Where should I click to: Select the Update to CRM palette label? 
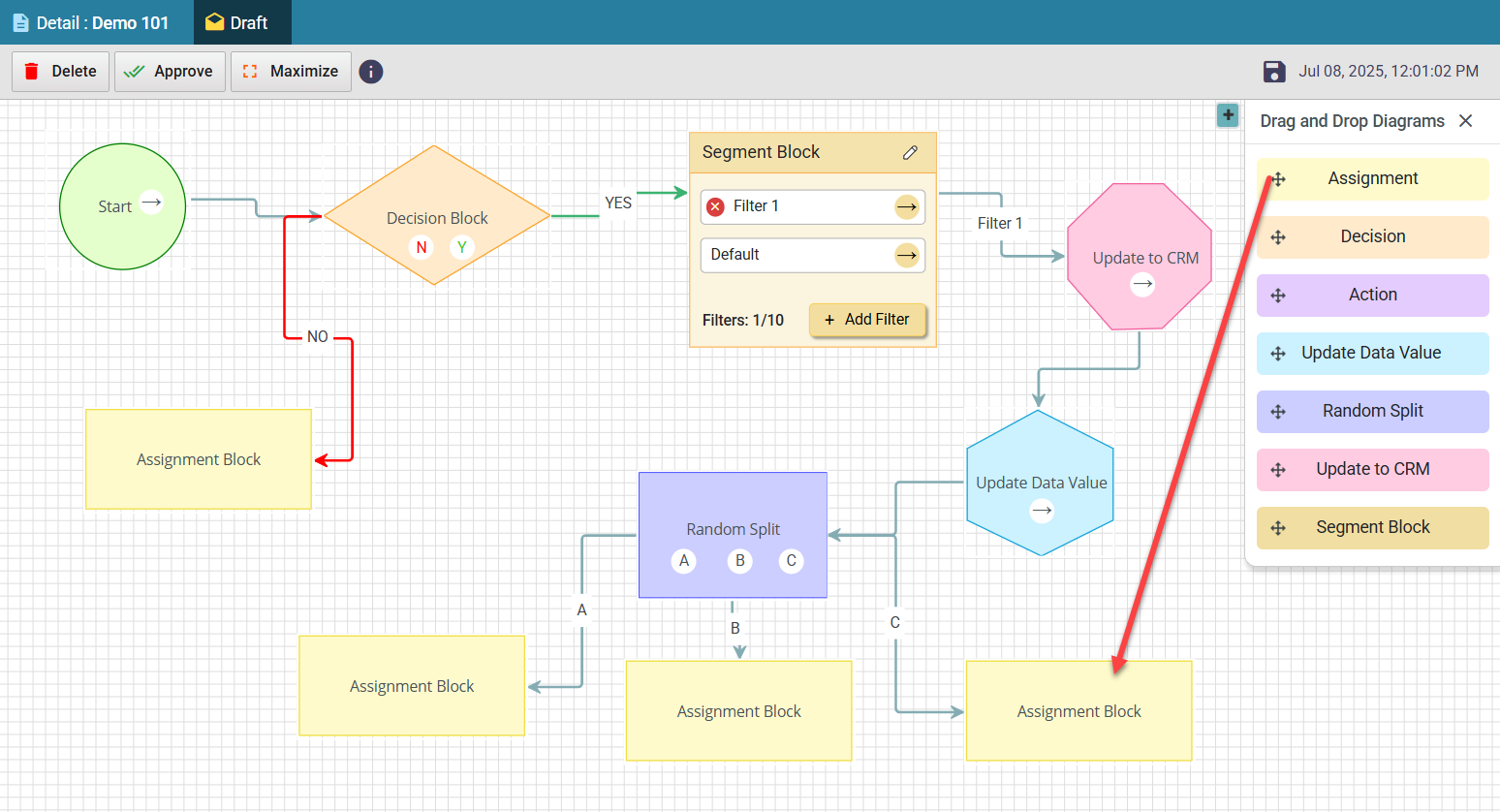coord(1373,469)
